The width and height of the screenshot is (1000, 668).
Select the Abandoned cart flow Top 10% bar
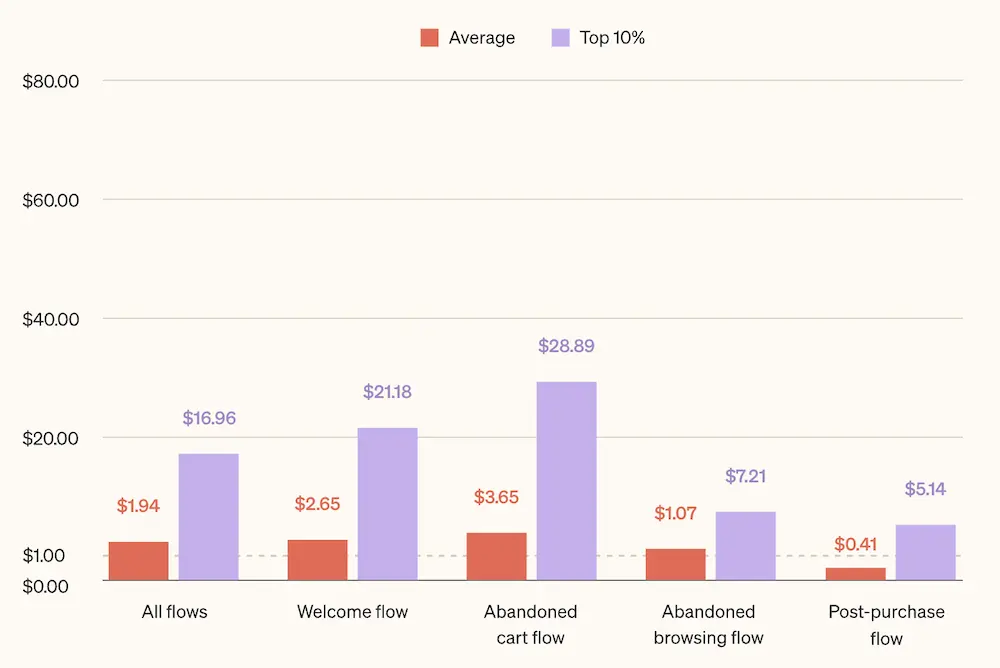click(566, 481)
